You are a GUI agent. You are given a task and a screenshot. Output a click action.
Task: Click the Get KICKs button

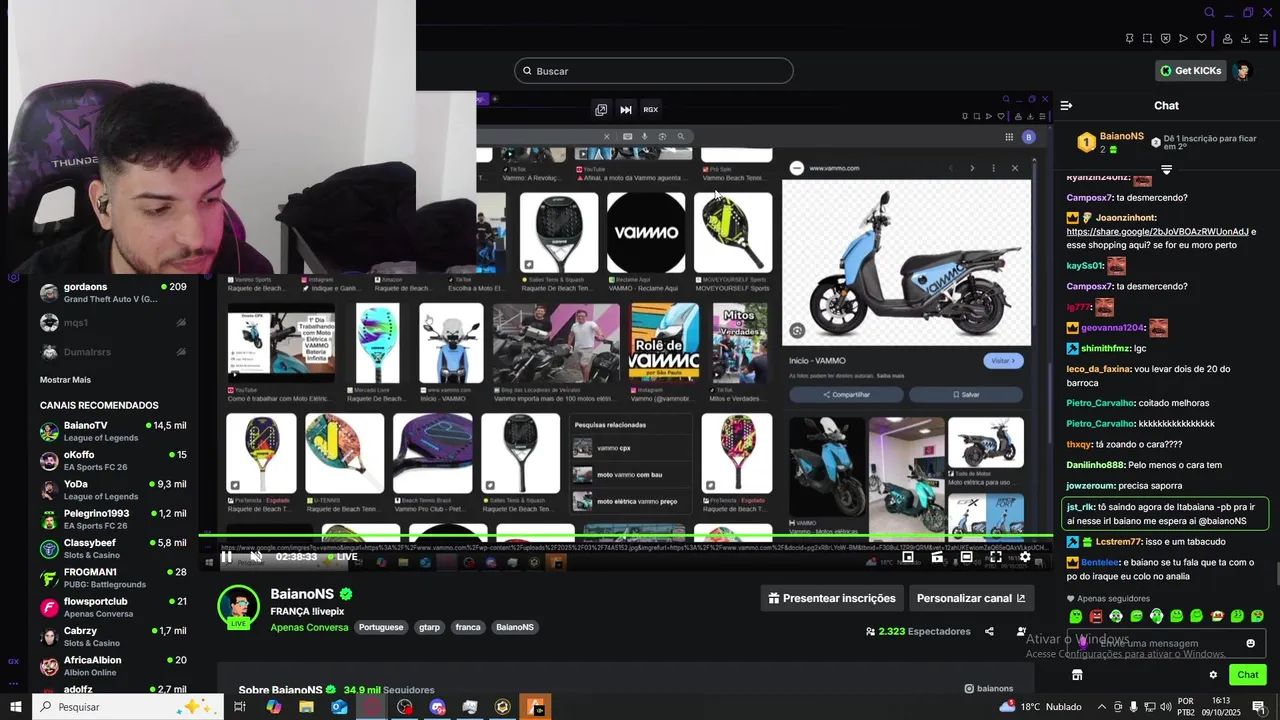(x=1190, y=71)
